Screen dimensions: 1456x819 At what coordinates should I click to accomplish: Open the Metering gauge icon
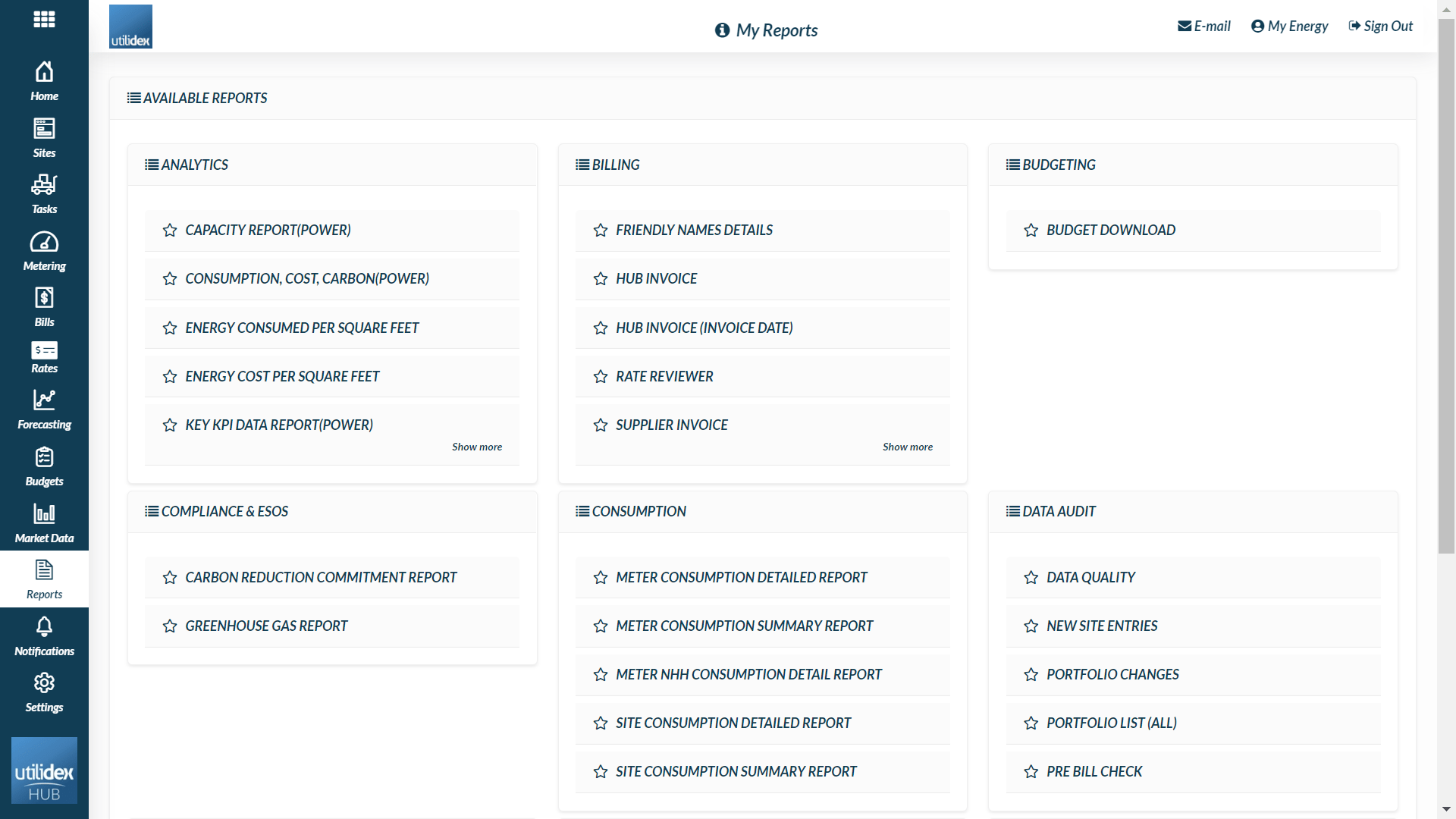tap(44, 243)
